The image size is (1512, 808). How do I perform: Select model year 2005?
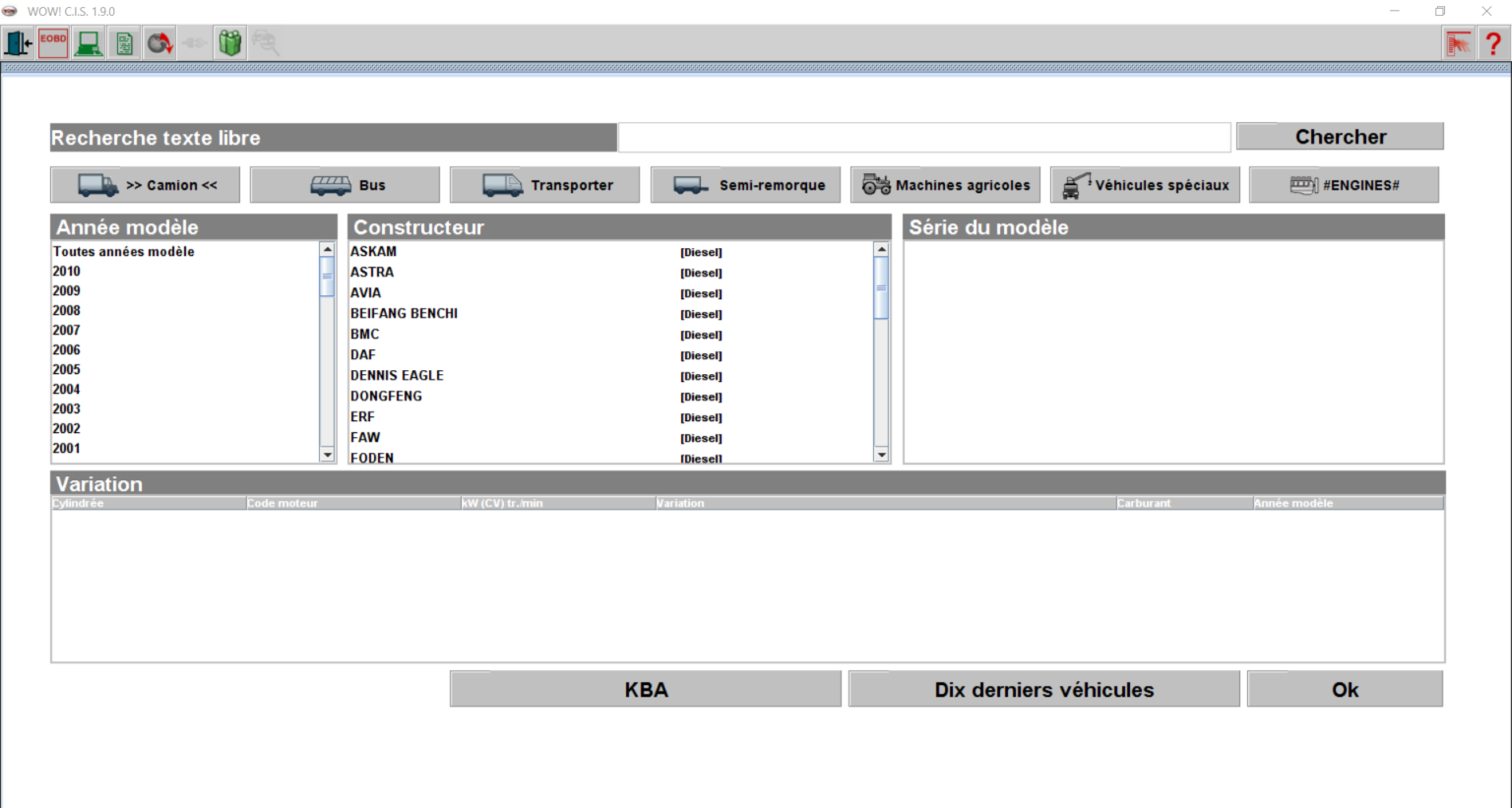click(x=185, y=370)
